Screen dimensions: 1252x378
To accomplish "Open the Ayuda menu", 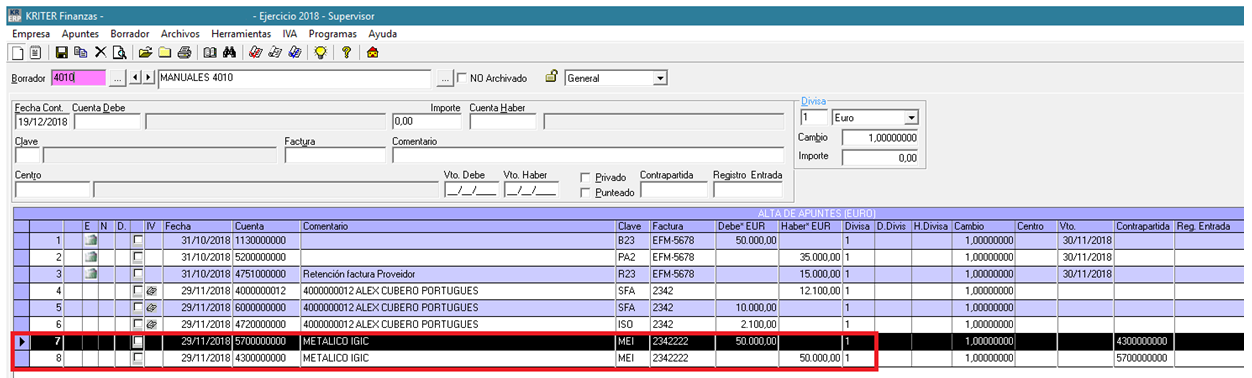I will (383, 33).
